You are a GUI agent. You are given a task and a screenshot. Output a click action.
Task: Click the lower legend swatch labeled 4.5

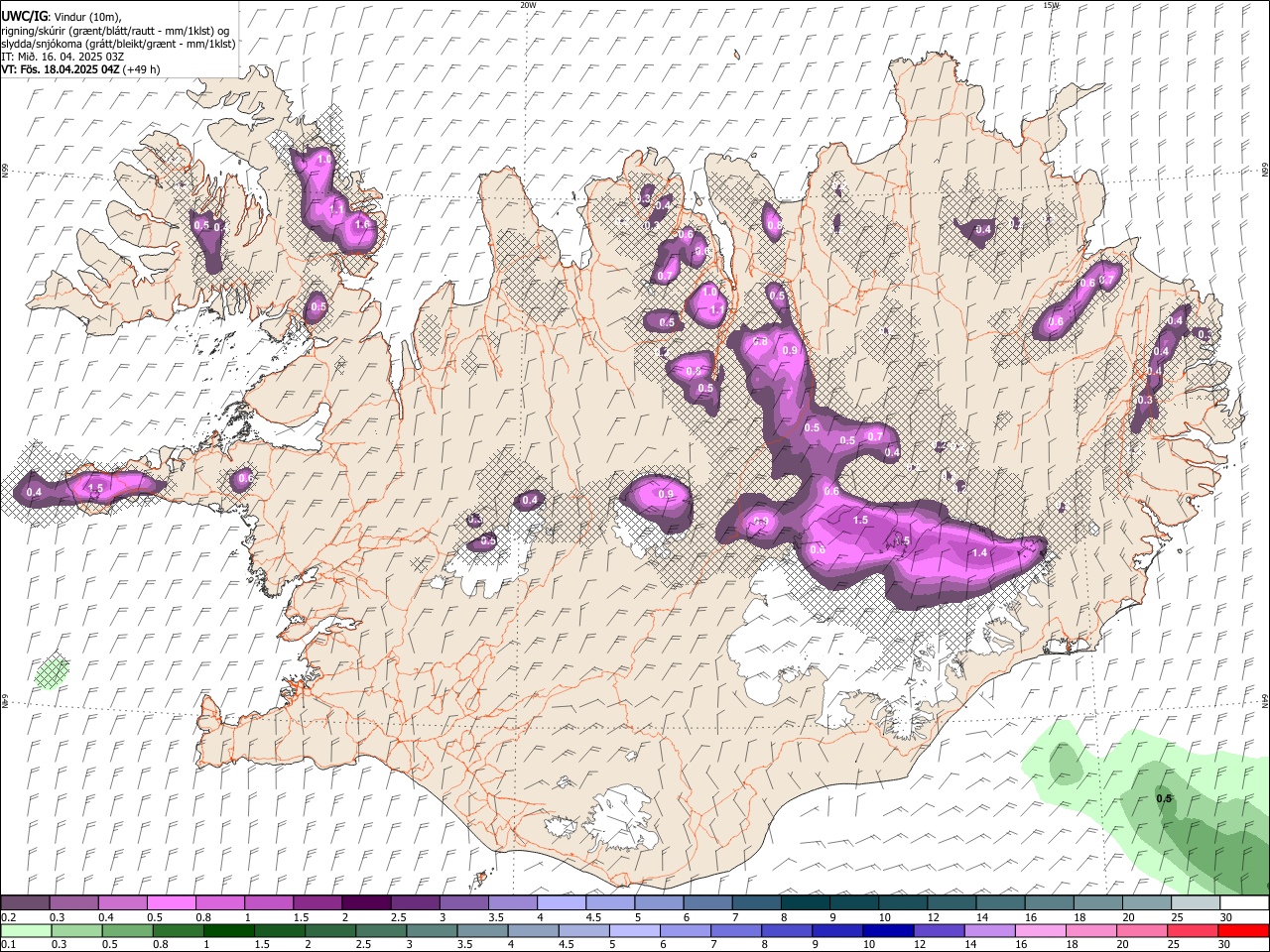click(x=584, y=930)
